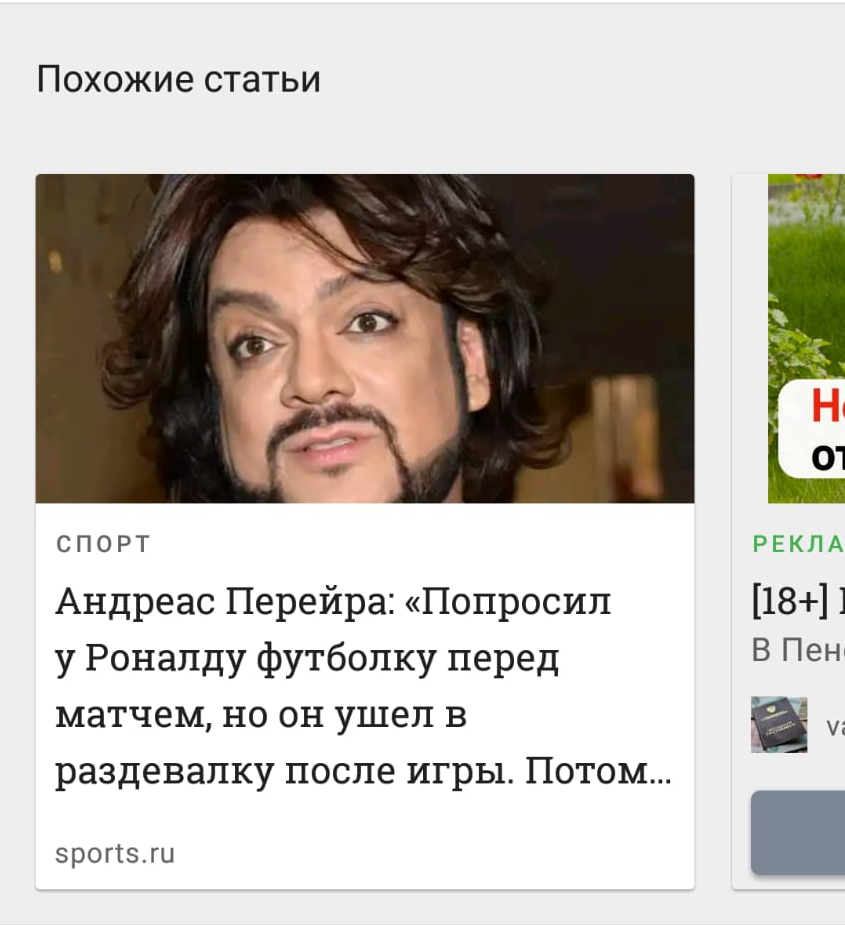Click the black от text in ad banner

click(x=828, y=457)
